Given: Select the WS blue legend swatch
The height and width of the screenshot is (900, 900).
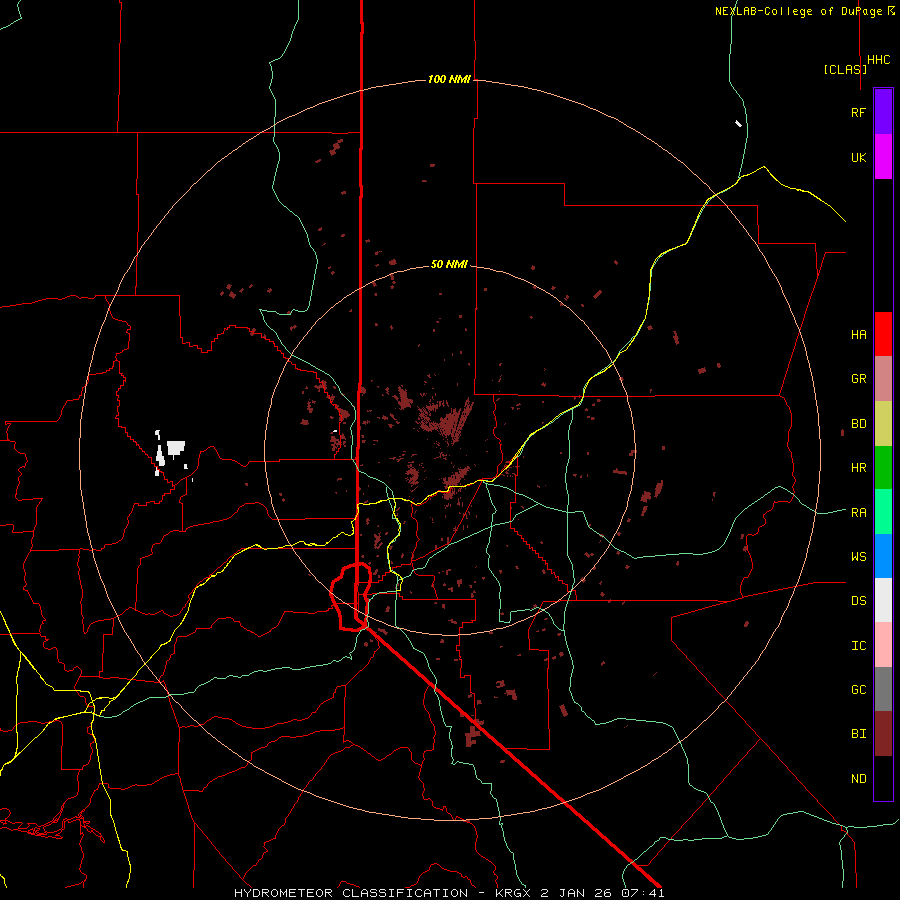Looking at the screenshot, I should 883,556.
